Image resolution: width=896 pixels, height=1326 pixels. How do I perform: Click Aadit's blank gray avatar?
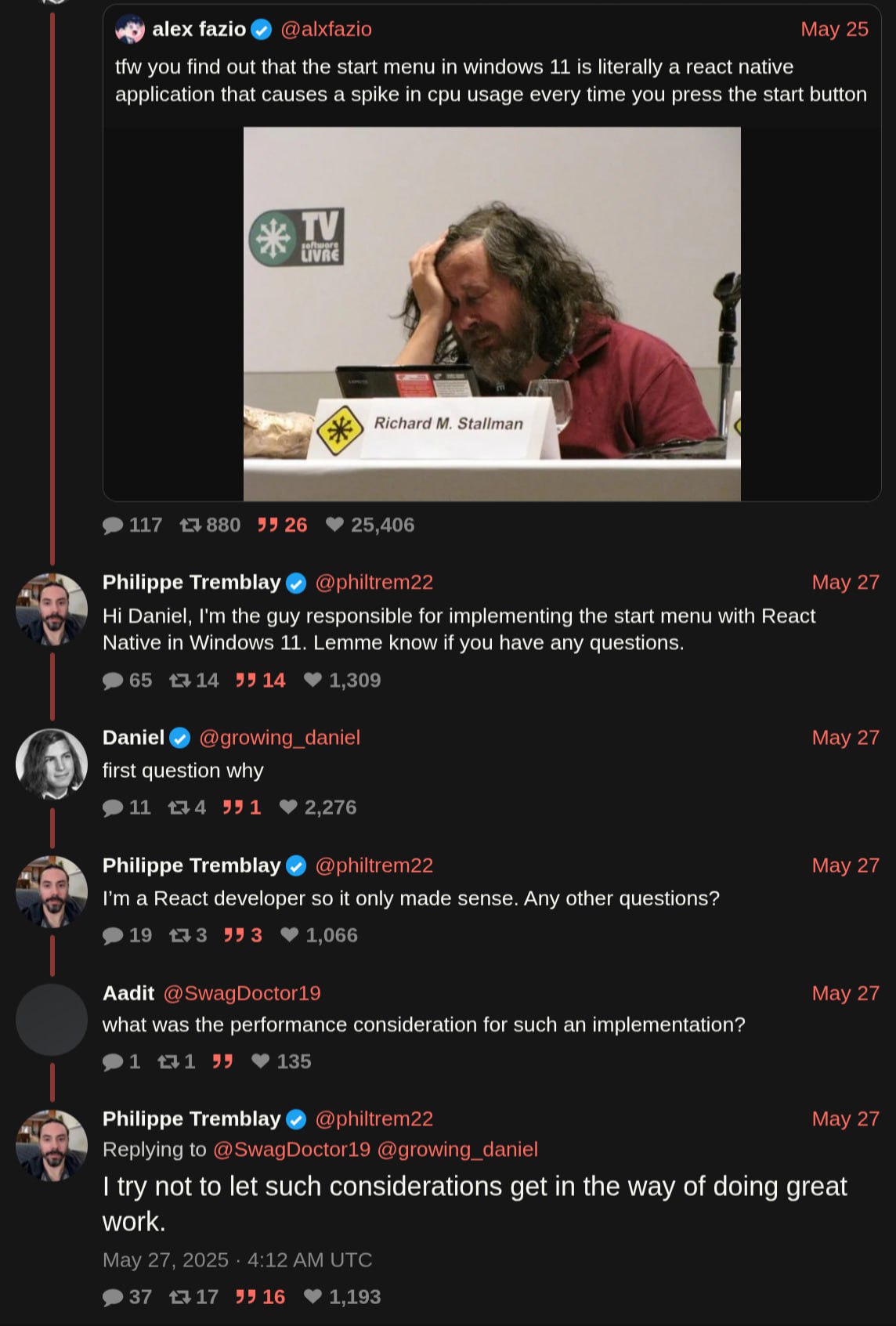tap(52, 1020)
